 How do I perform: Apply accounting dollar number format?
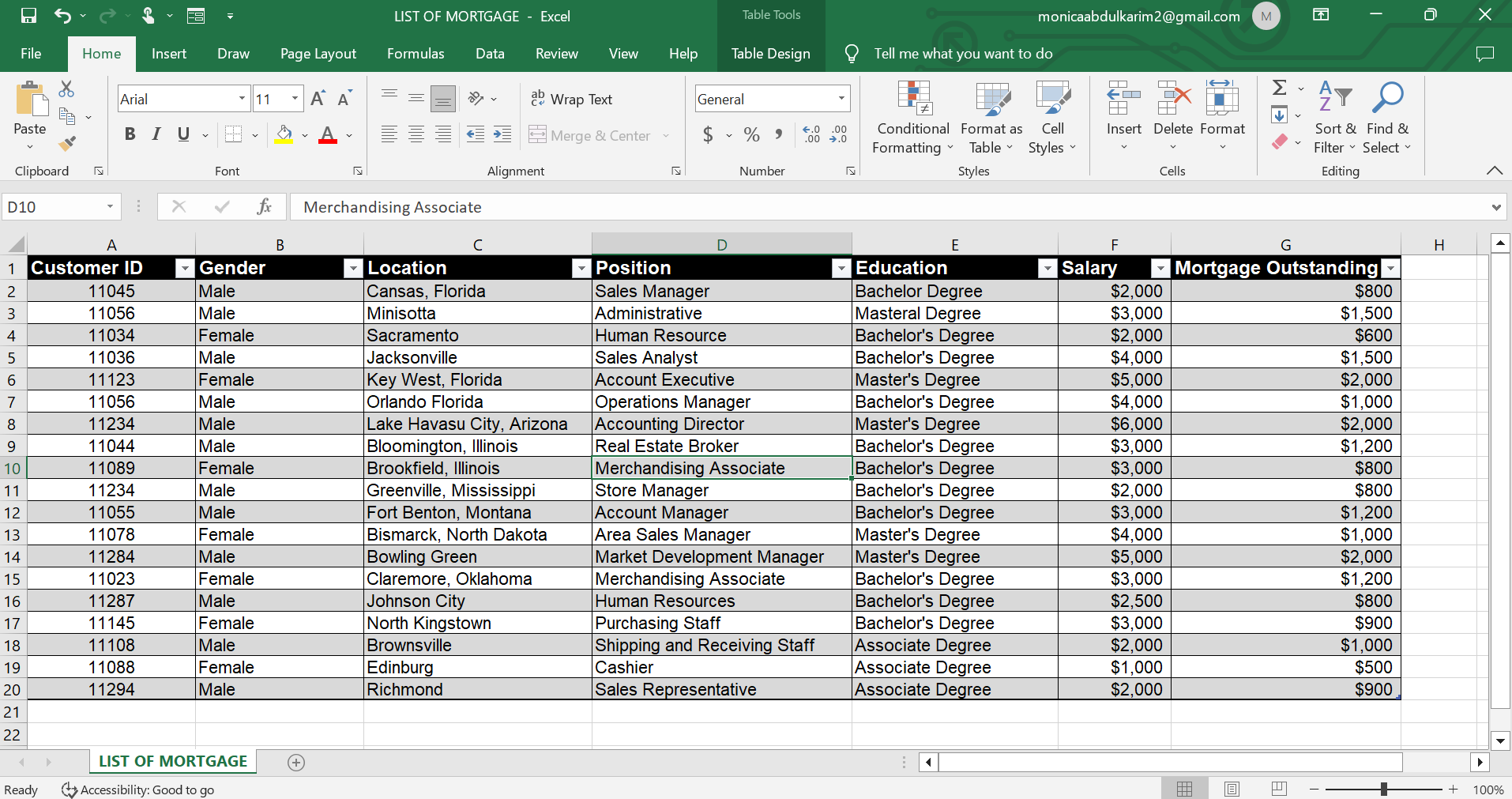coord(708,135)
